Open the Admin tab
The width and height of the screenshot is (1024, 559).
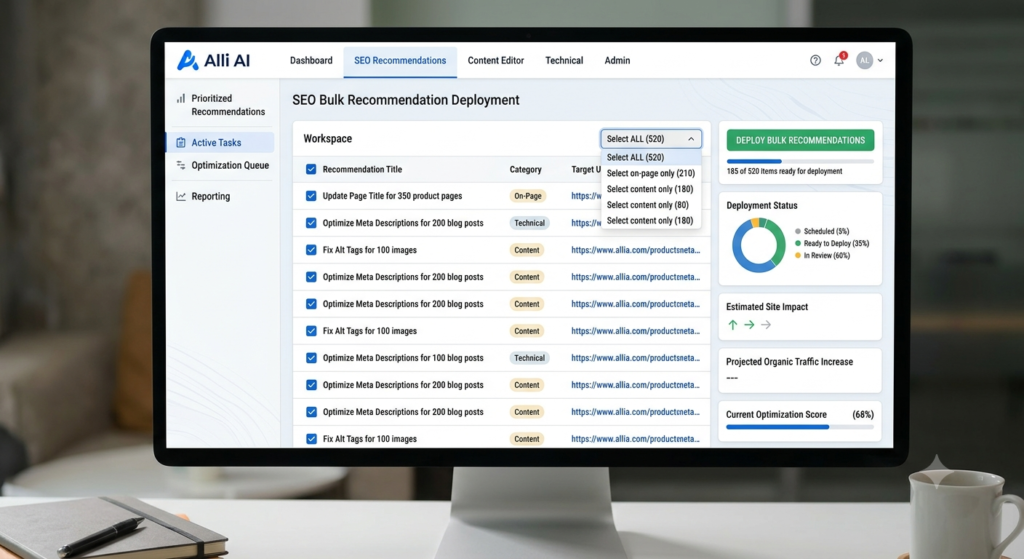[617, 60]
